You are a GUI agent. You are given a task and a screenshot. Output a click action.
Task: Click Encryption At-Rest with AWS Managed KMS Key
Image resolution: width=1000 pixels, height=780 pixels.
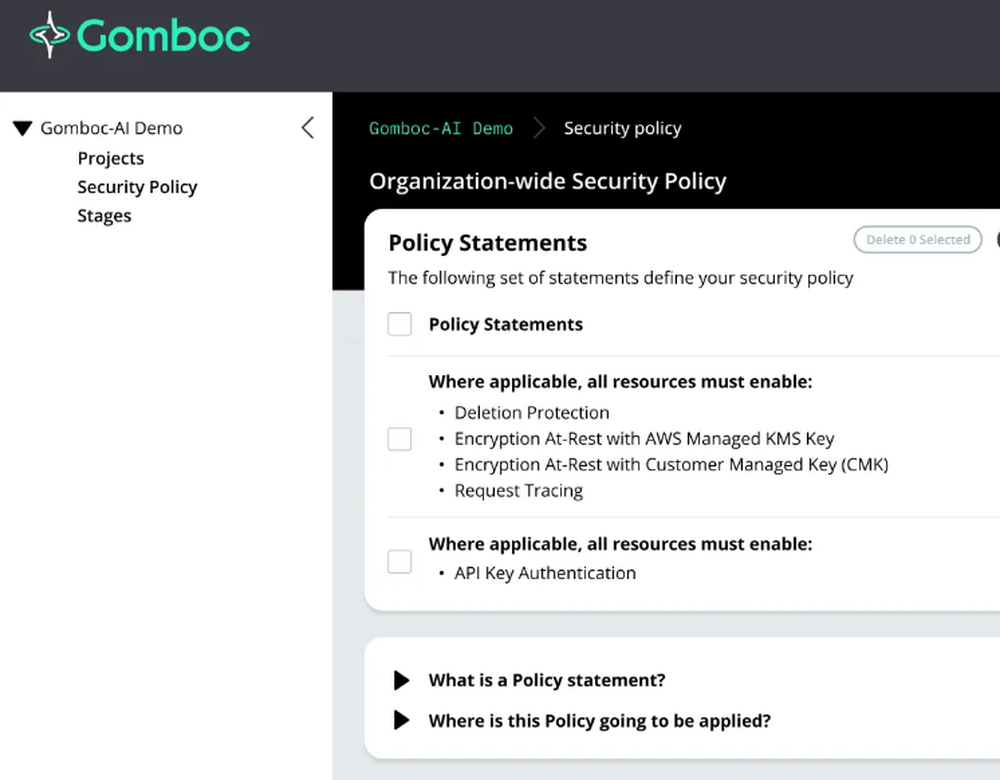coord(644,439)
